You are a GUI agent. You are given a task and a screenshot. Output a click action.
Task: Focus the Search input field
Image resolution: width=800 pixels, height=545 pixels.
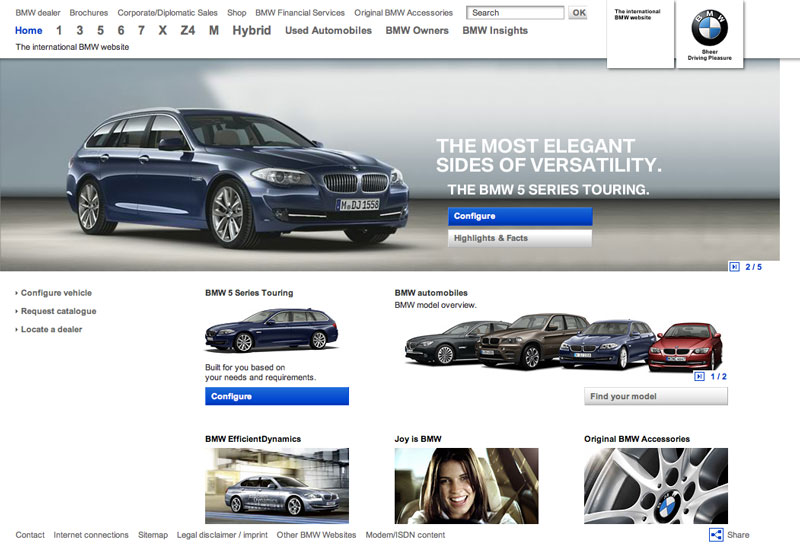click(515, 13)
